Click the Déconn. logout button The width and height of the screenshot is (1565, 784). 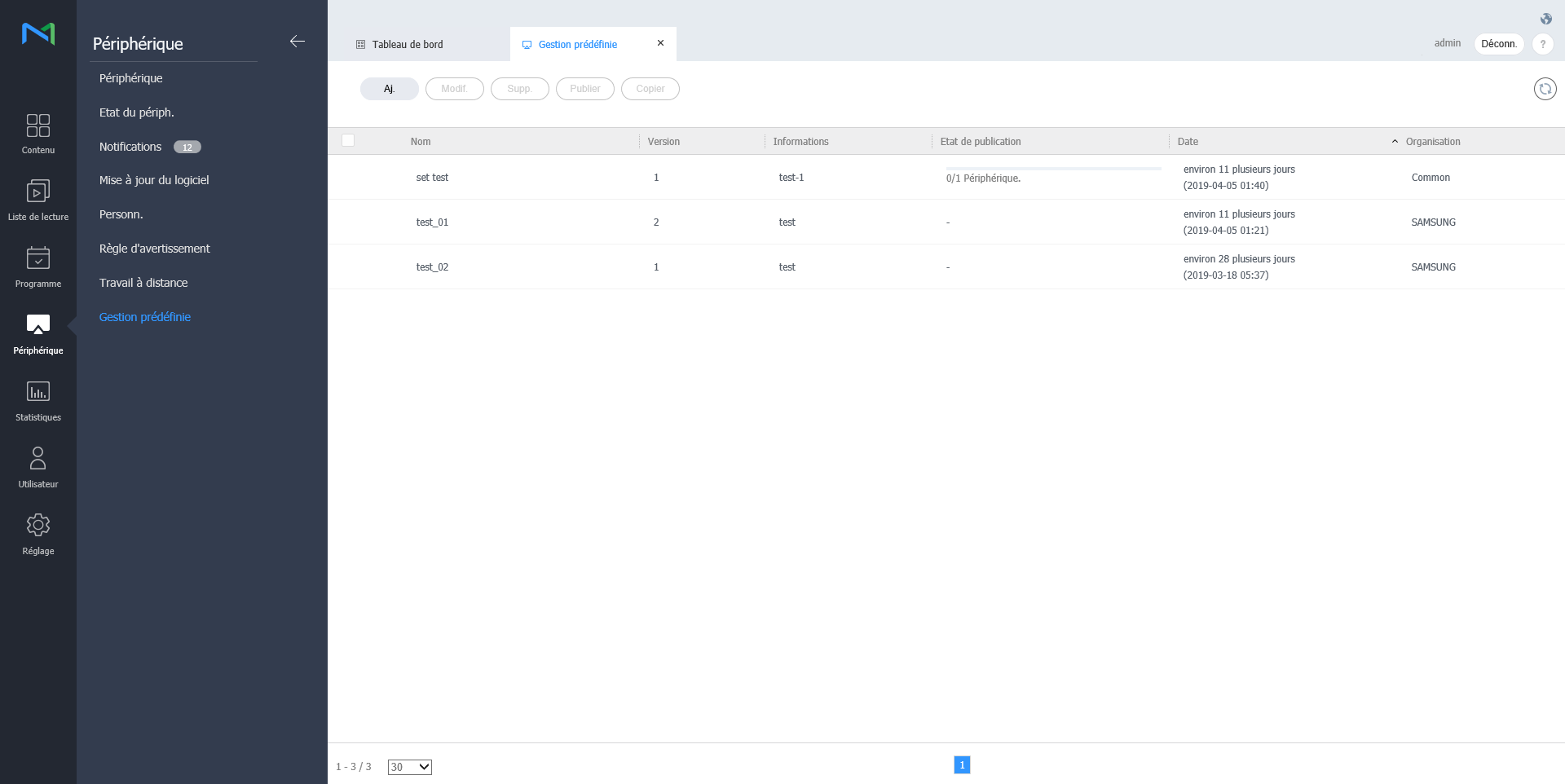(x=1498, y=44)
